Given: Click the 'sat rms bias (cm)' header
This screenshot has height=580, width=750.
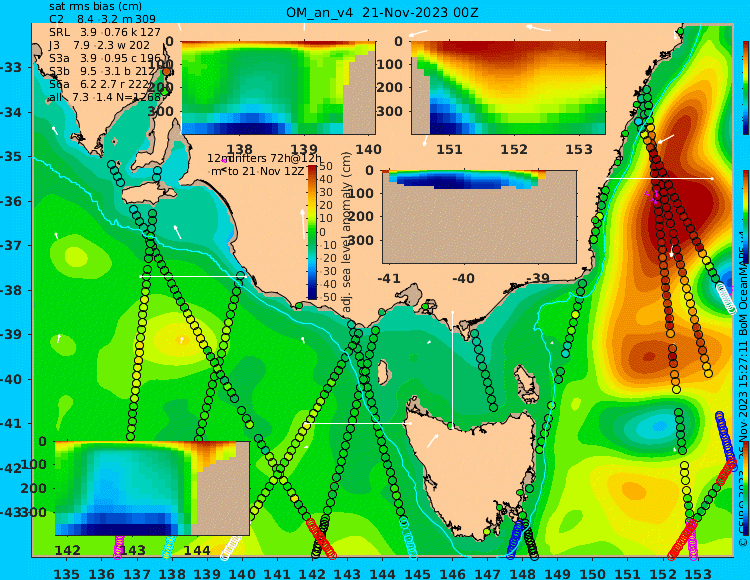Looking at the screenshot, I should pyautogui.click(x=95, y=7).
